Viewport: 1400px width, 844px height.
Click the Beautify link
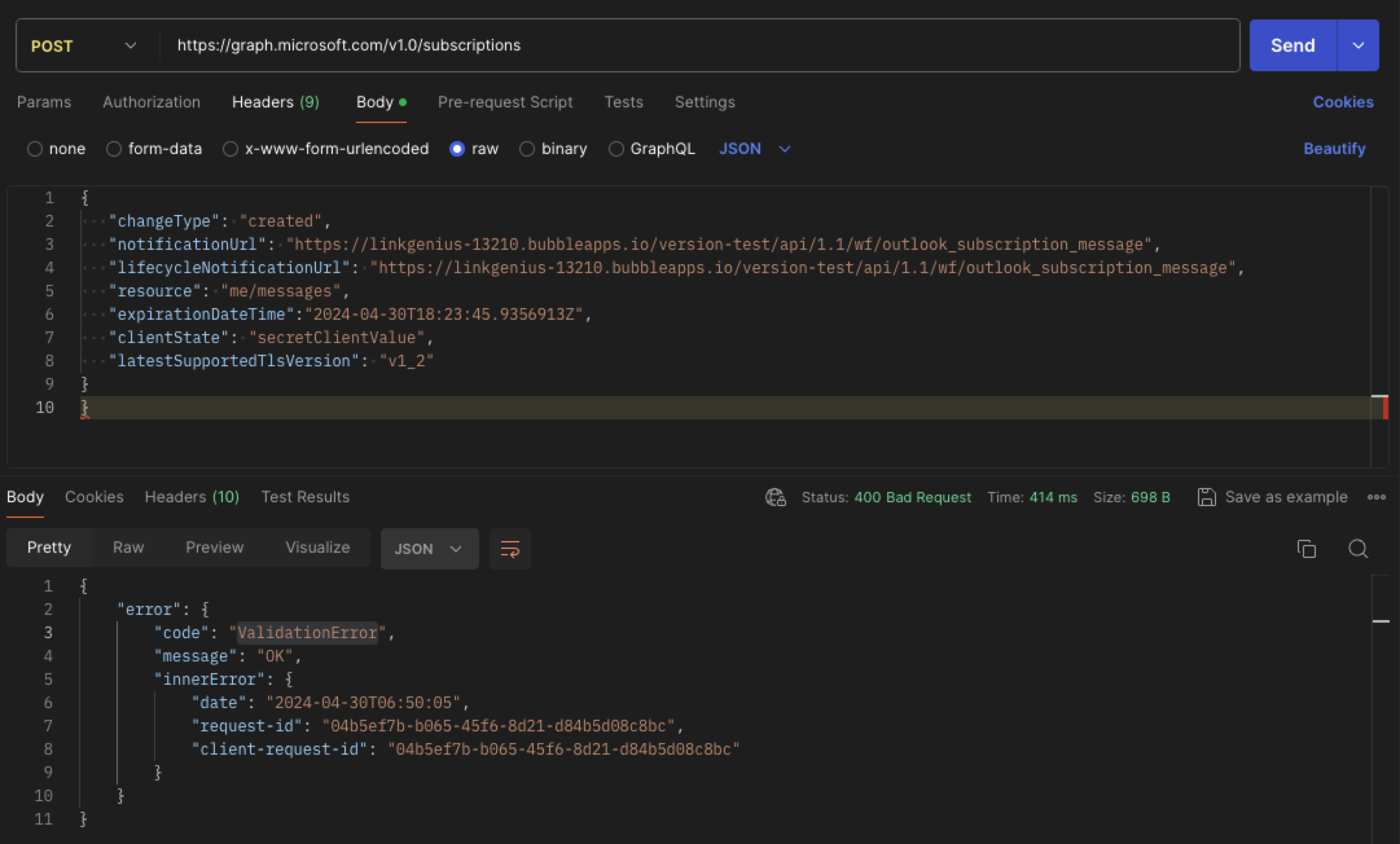click(x=1334, y=149)
